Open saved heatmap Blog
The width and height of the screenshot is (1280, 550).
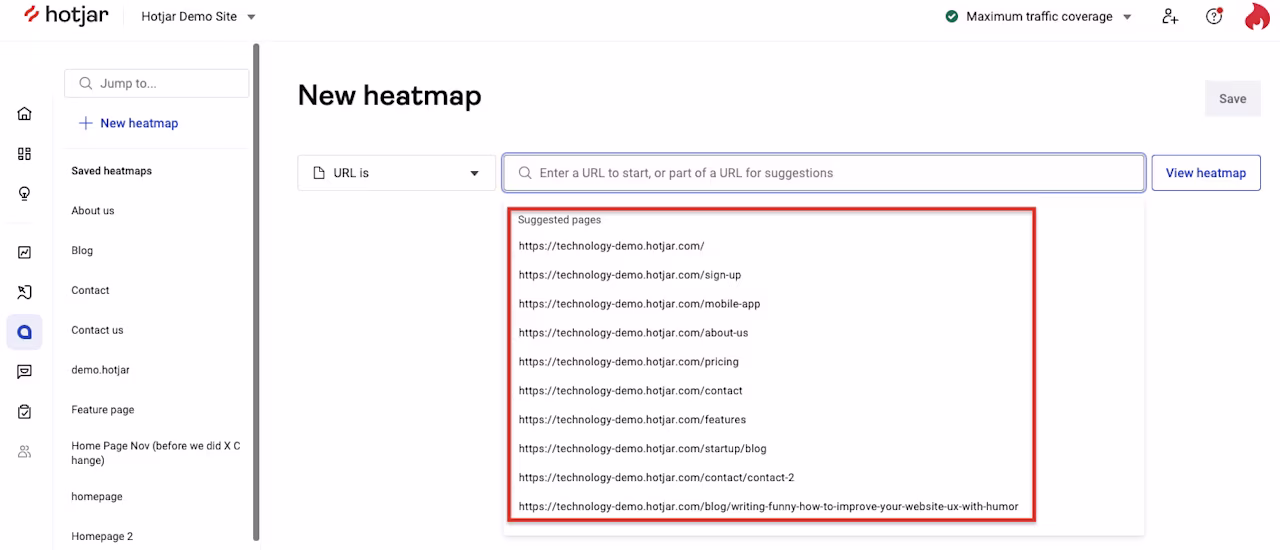coord(82,251)
